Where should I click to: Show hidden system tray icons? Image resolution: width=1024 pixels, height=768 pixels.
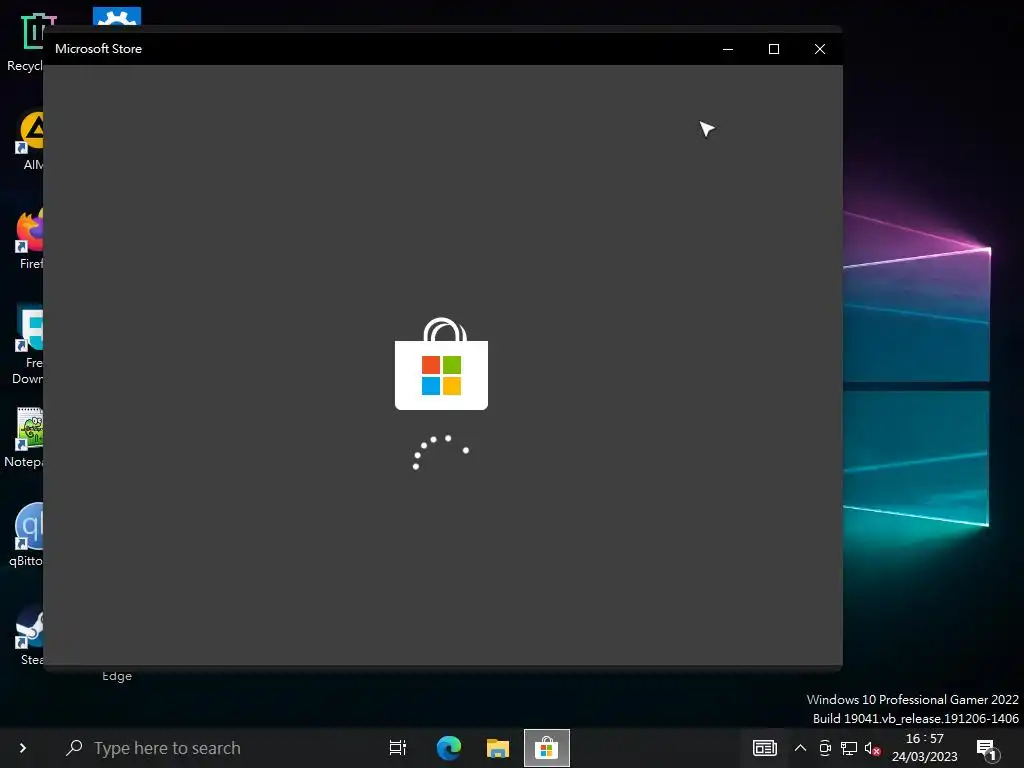800,748
